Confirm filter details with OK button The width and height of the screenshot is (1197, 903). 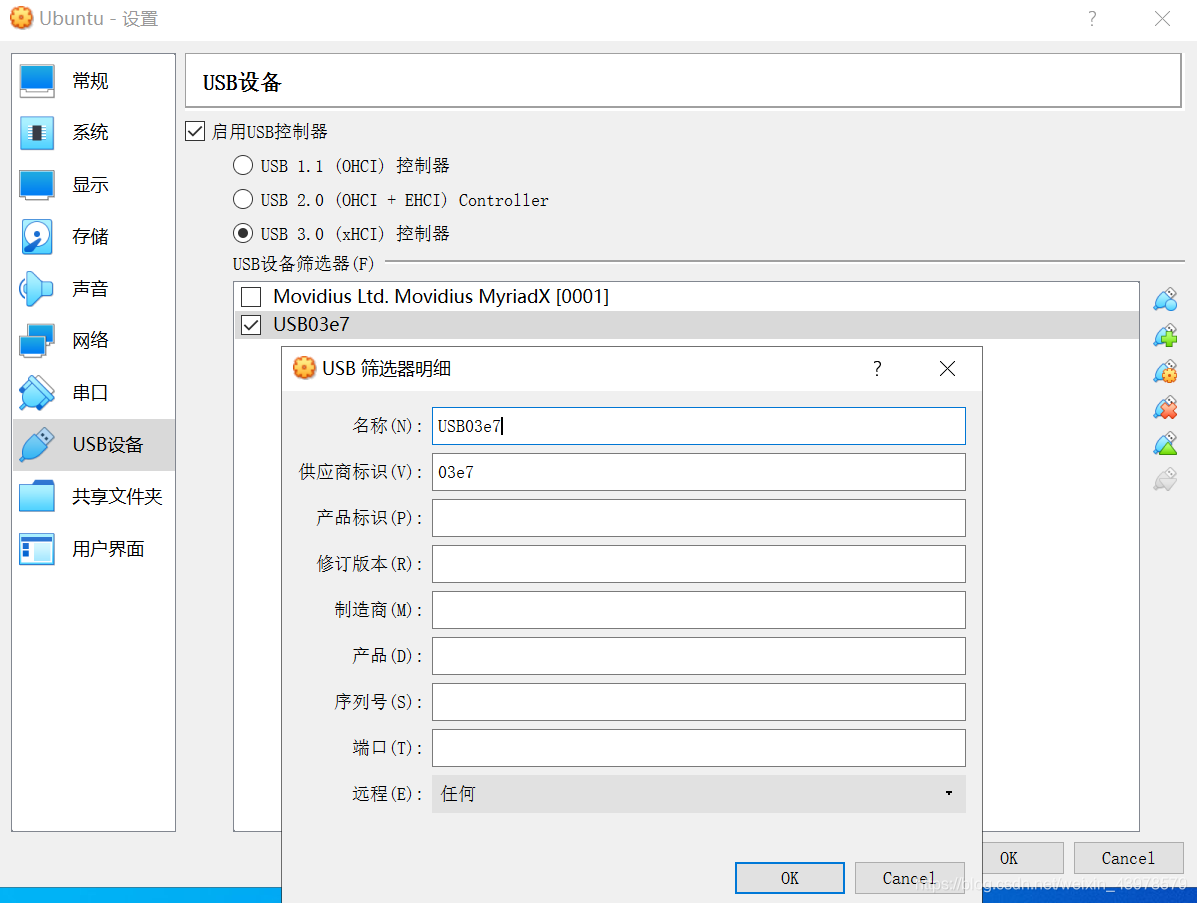789,878
